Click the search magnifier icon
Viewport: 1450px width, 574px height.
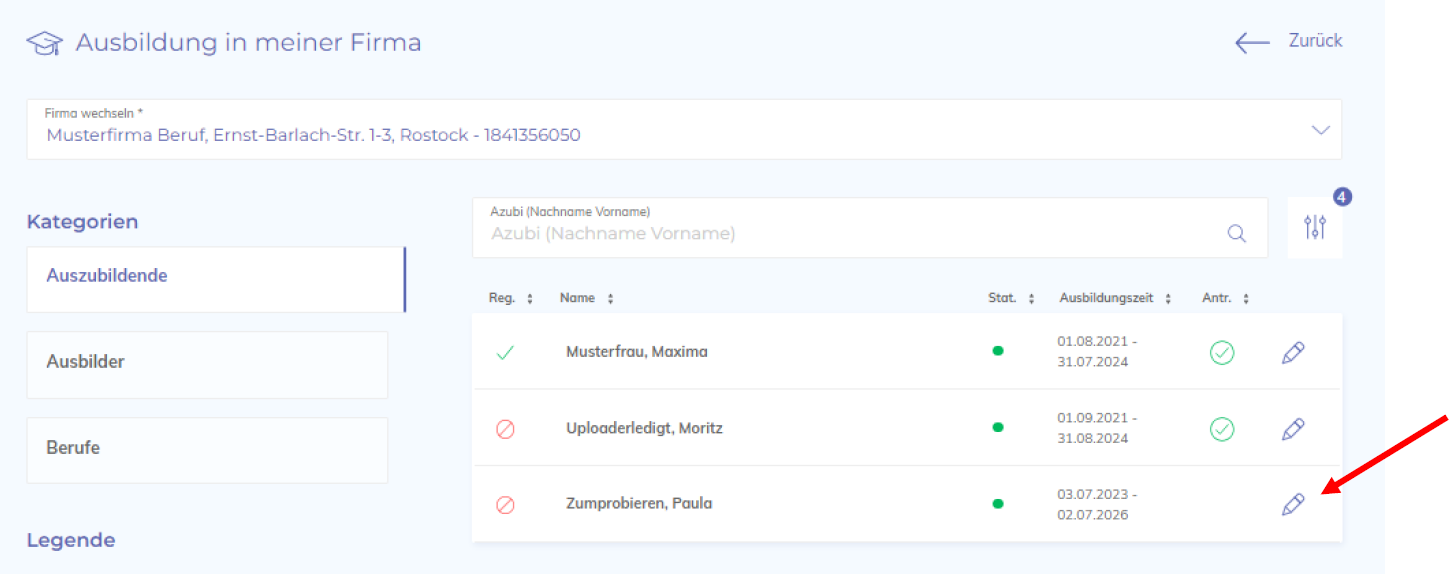1237,234
